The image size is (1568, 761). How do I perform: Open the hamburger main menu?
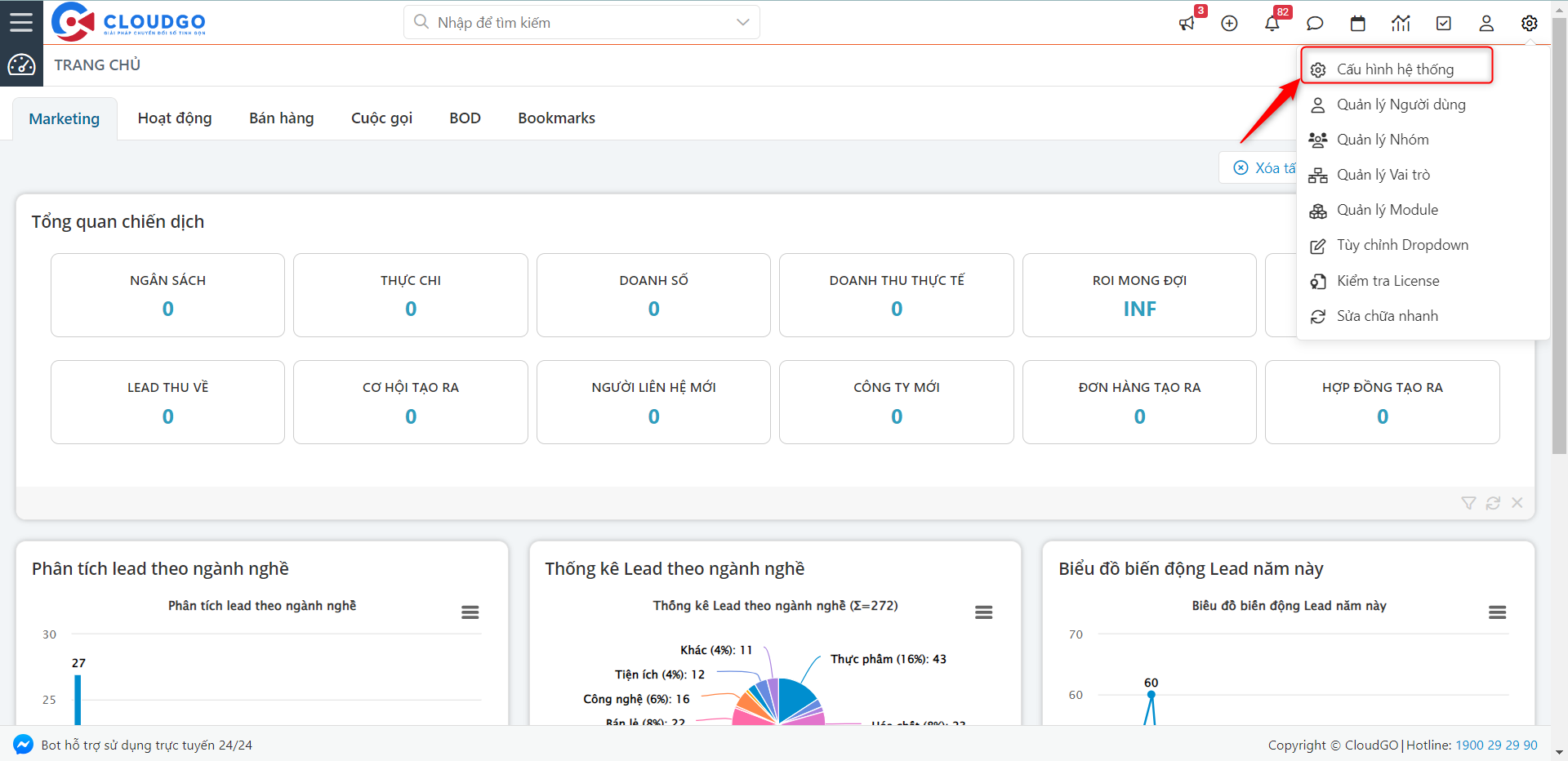(x=21, y=22)
